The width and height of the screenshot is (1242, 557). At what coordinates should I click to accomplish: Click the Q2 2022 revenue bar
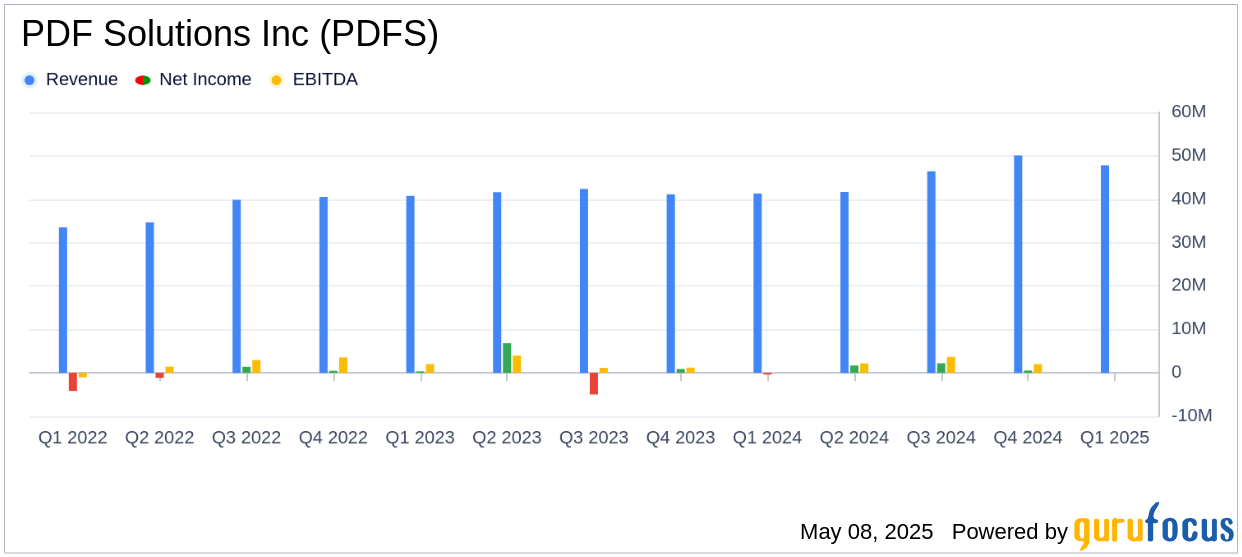(150, 298)
